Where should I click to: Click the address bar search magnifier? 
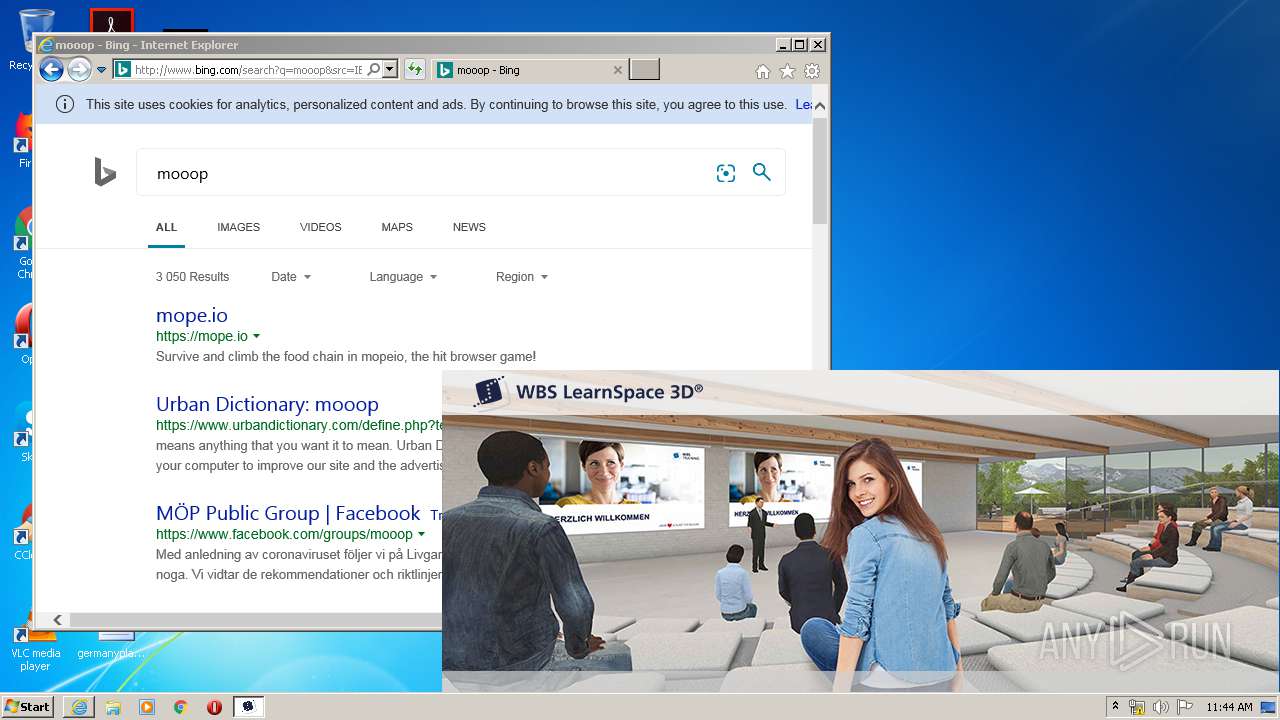(373, 70)
